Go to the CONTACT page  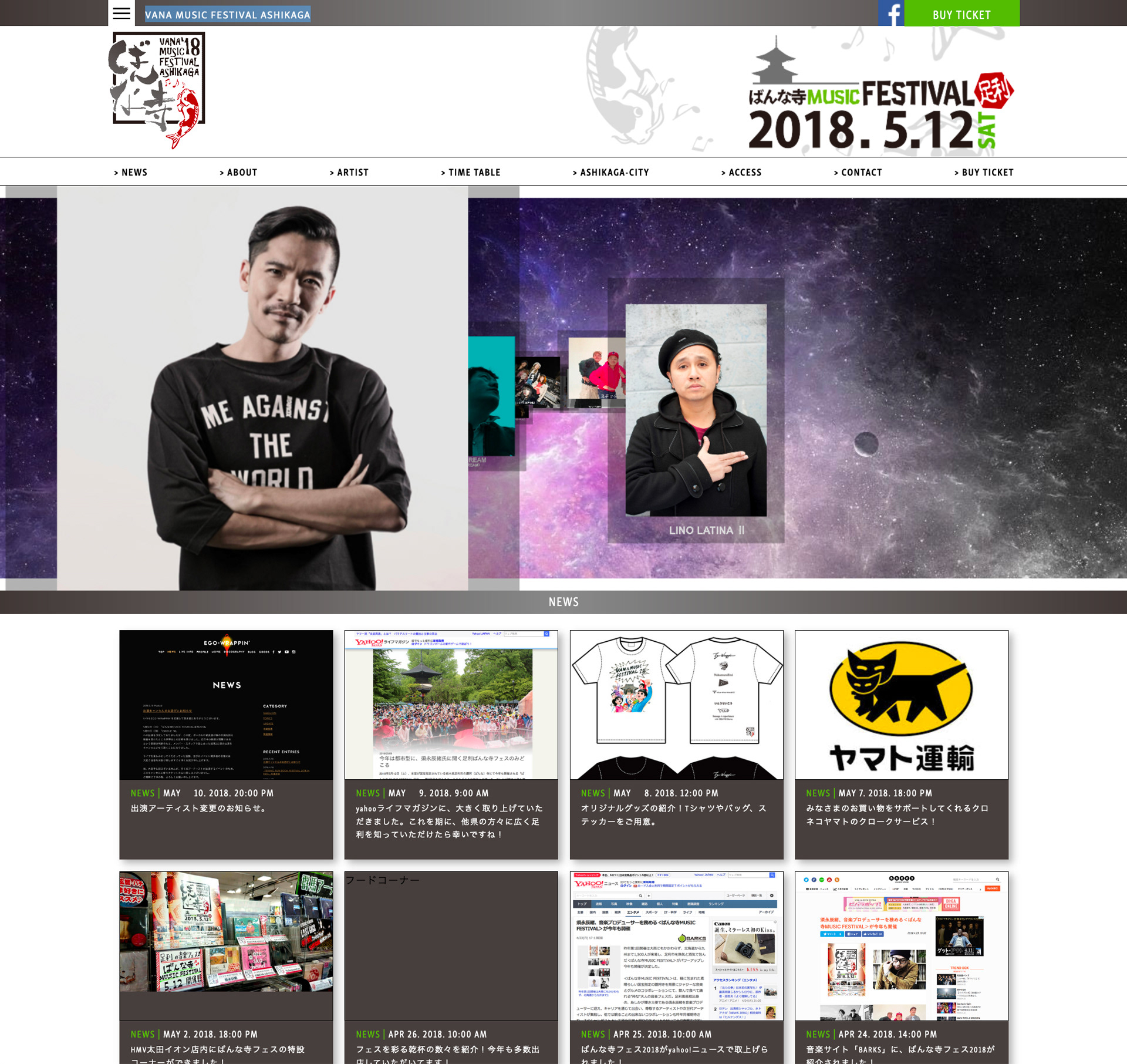point(858,172)
